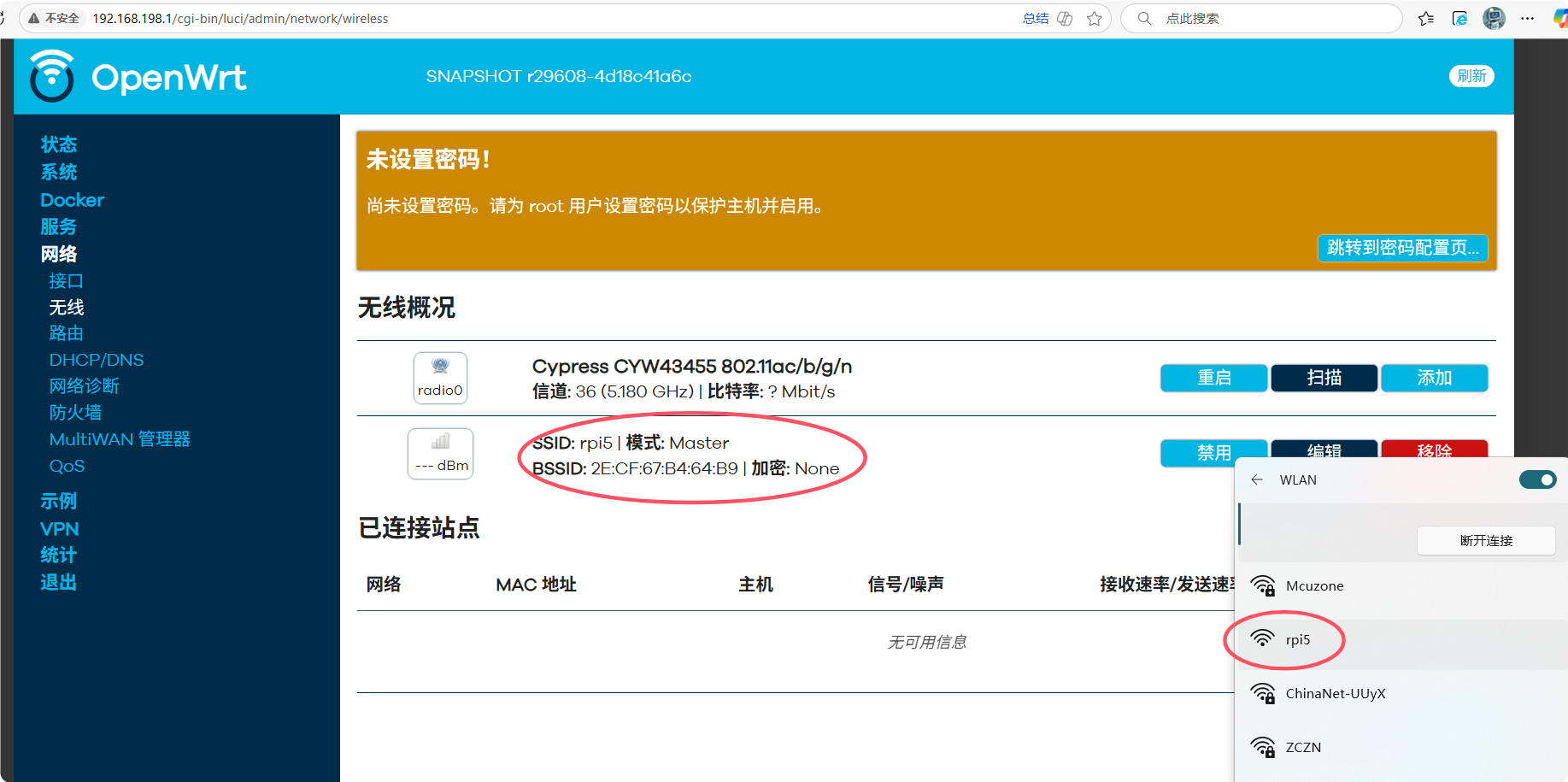The width and height of the screenshot is (1568, 782).
Task: Open the browser favorites list icon
Action: [1425, 19]
